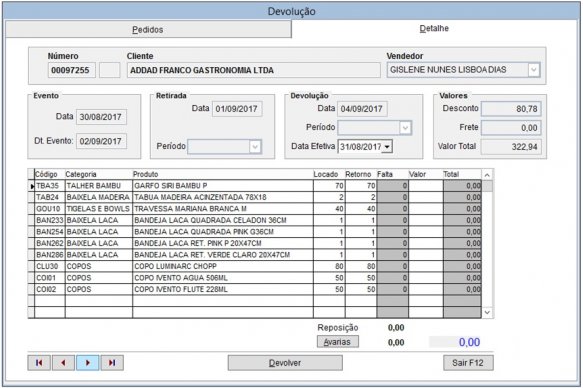This screenshot has height=388, width=583.
Task: Click the Número field 00097255
Action: click(71, 70)
